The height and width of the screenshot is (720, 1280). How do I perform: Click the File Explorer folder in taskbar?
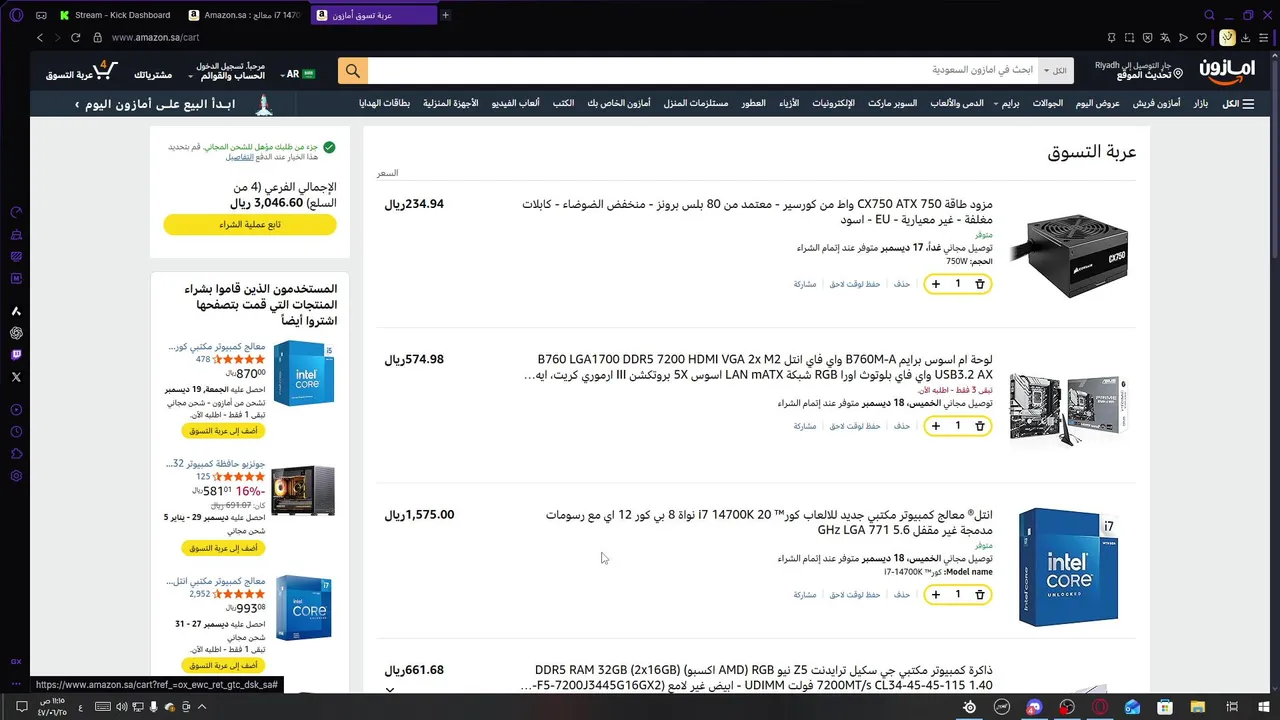[1198, 707]
